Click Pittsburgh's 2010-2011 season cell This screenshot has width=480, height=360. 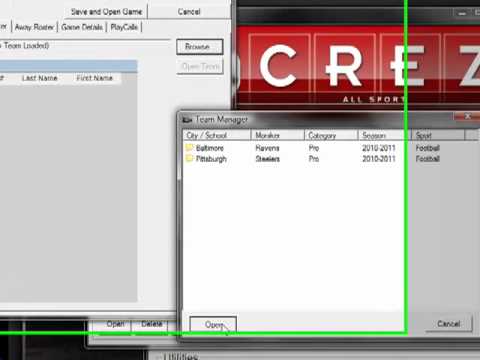pos(379,159)
